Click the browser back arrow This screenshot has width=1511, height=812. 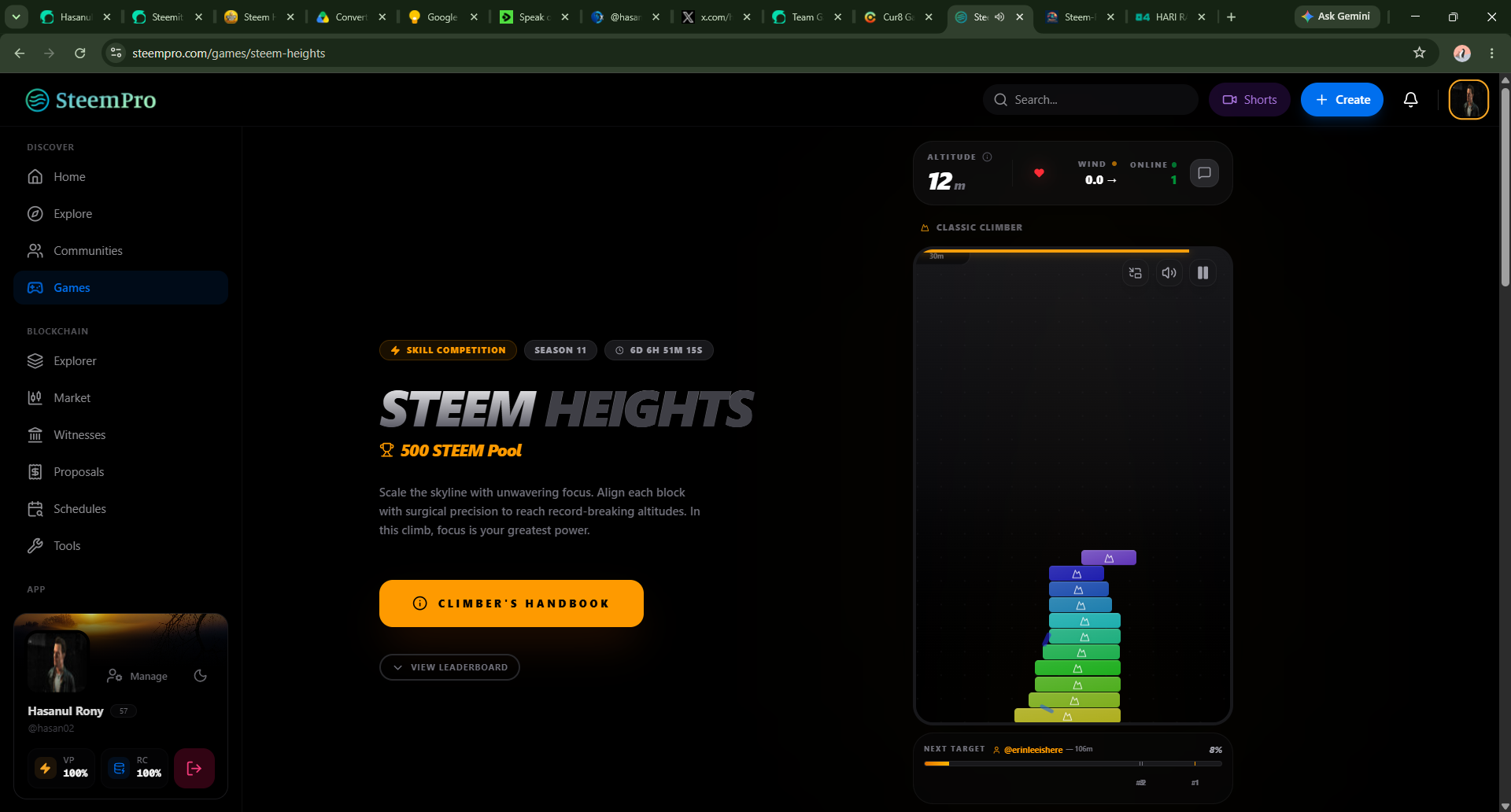tap(20, 54)
